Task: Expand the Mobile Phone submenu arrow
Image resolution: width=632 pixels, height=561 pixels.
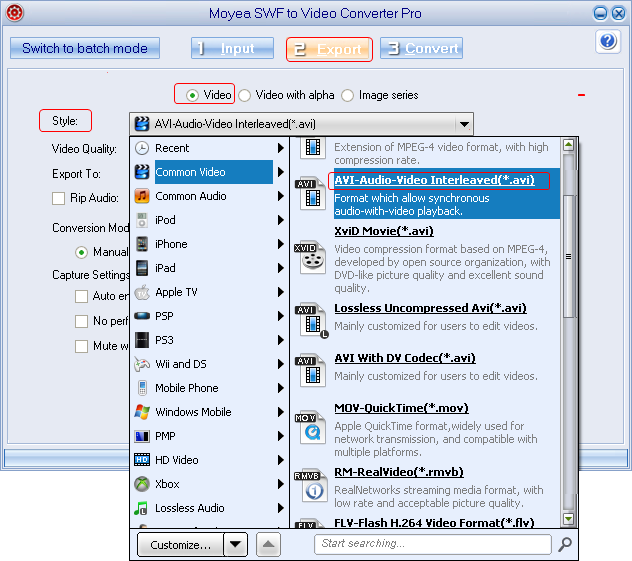Action: [x=281, y=388]
